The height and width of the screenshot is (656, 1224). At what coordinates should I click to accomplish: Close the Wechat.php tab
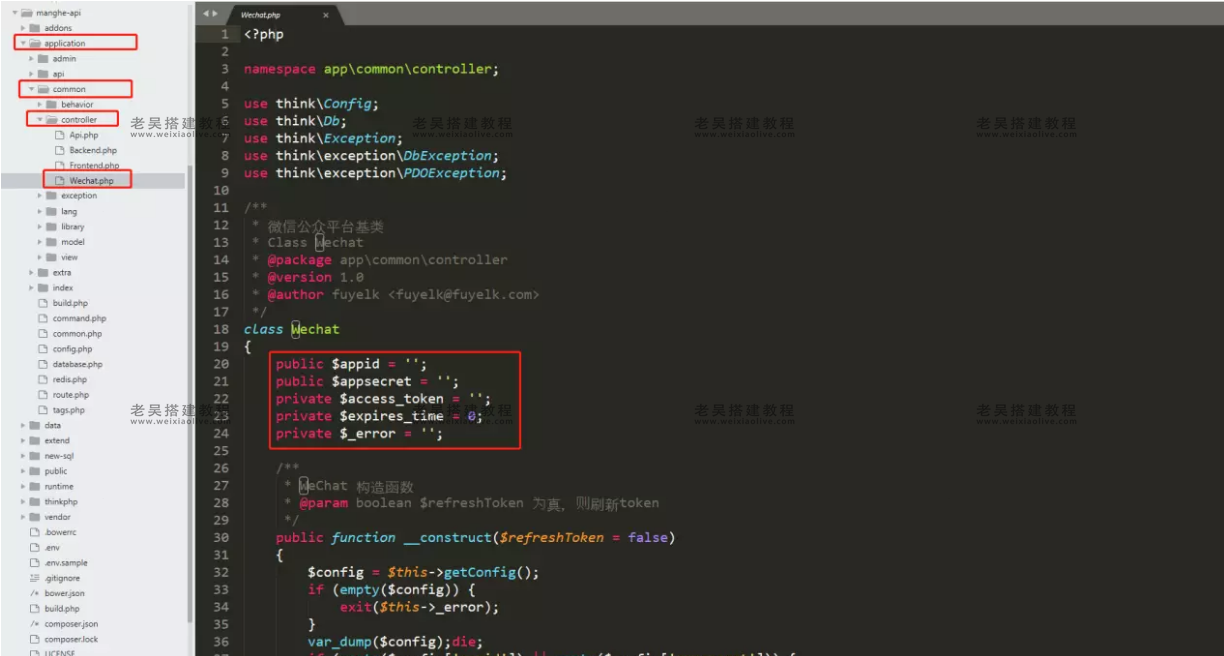point(326,15)
